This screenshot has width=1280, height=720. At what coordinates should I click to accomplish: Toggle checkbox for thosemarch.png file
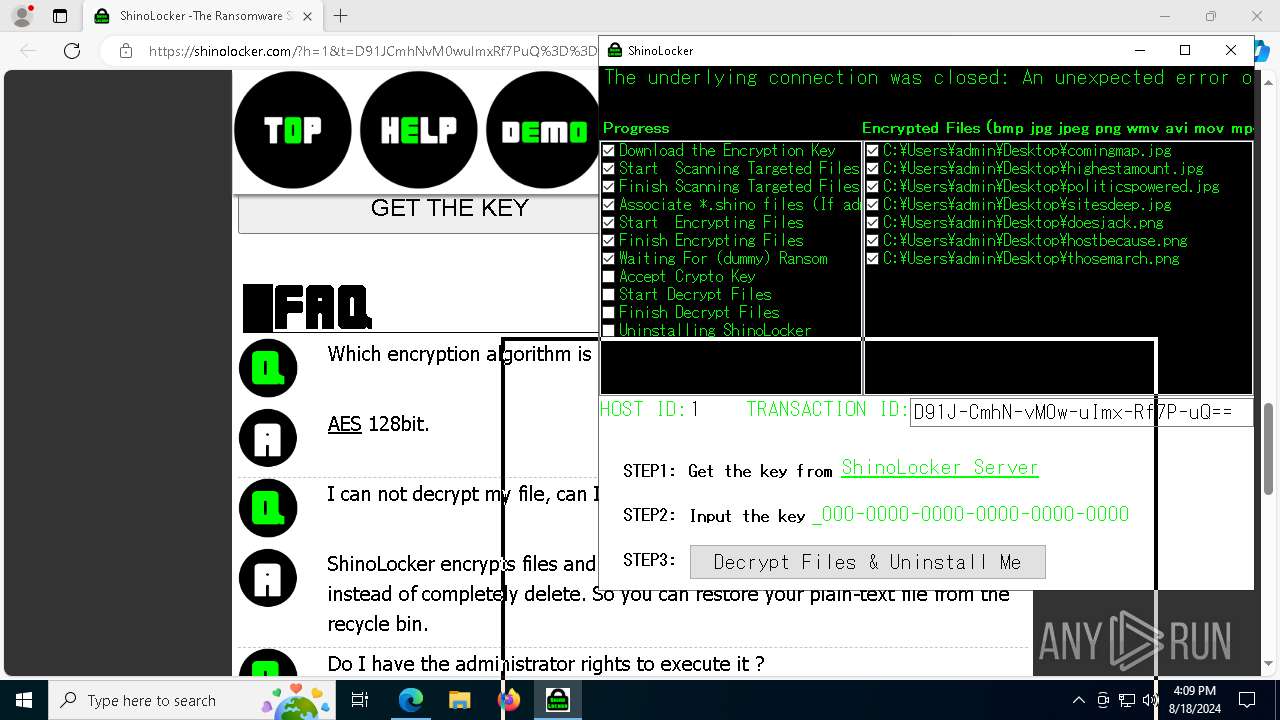pos(872,259)
